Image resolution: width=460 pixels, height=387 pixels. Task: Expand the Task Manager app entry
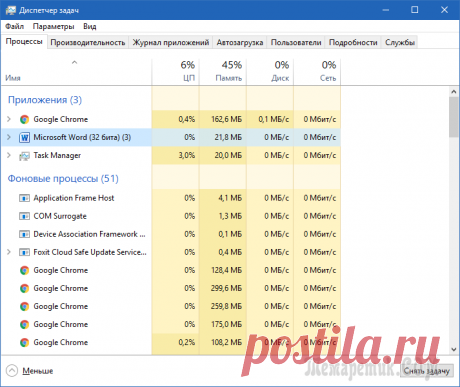tap(9, 155)
